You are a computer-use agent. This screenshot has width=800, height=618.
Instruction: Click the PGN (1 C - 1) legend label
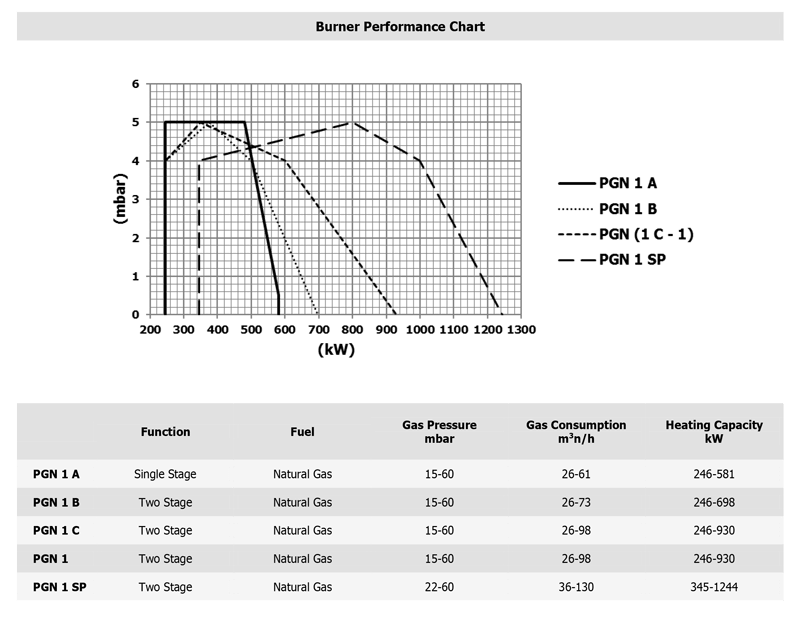646,234
